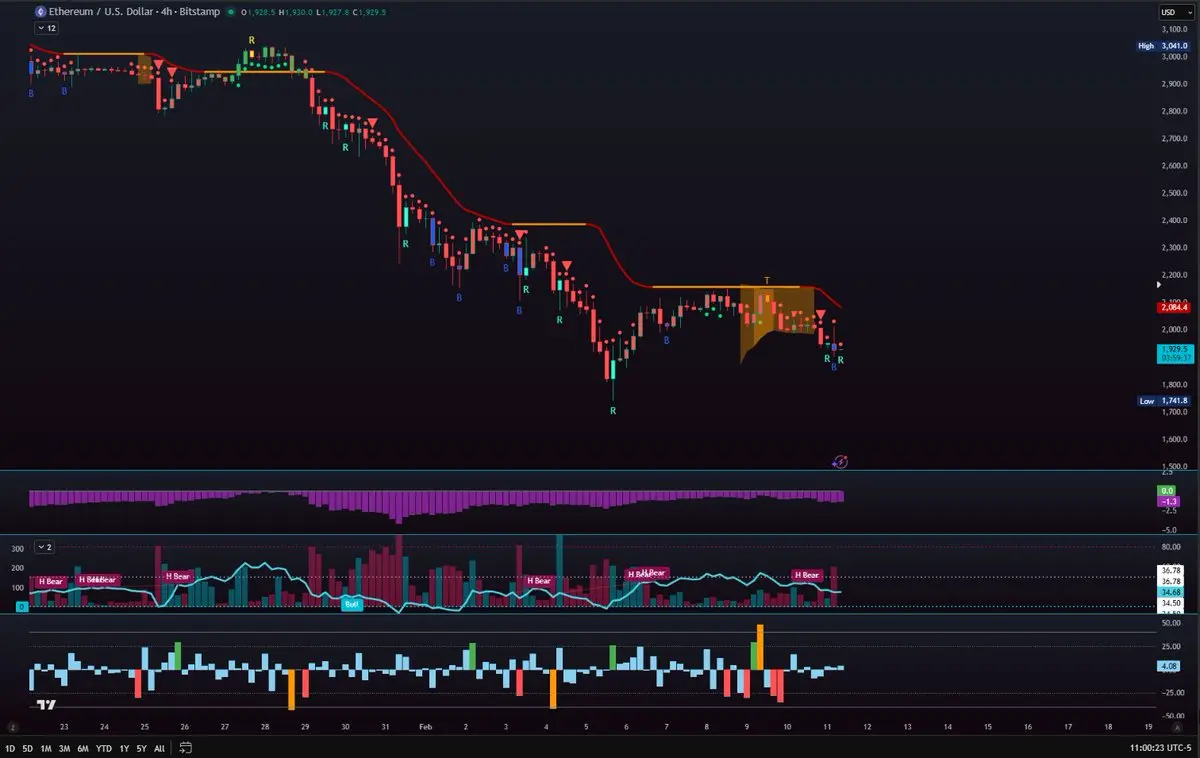Click the -4.08 oscillator value label
Viewport: 1200px width, 758px height.
pos(1169,666)
